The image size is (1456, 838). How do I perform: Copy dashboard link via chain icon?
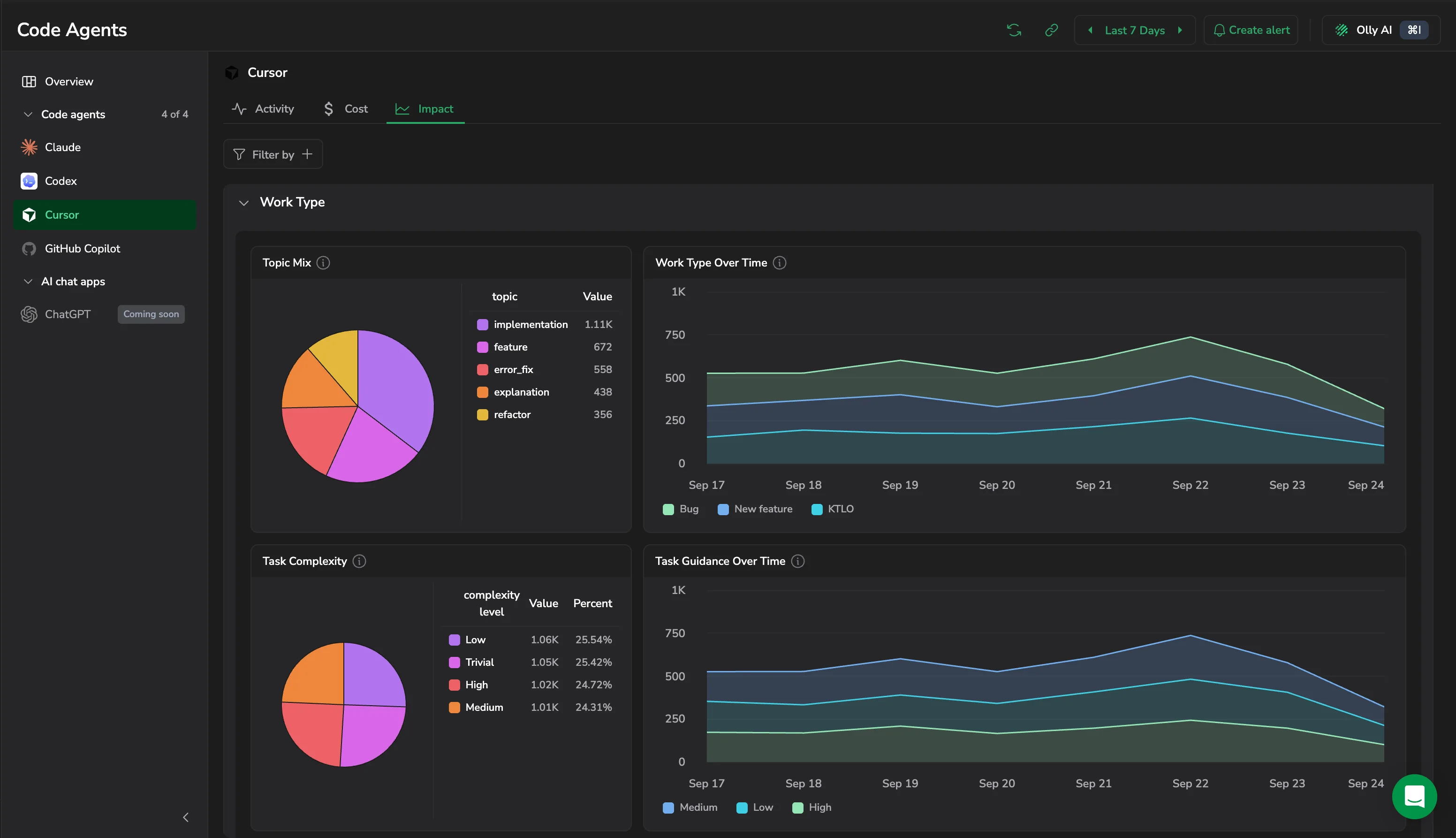pos(1051,30)
